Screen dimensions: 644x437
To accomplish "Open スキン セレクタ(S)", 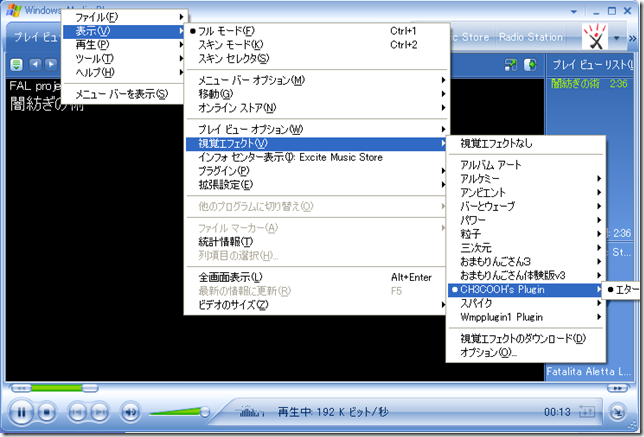I will (x=316, y=59).
